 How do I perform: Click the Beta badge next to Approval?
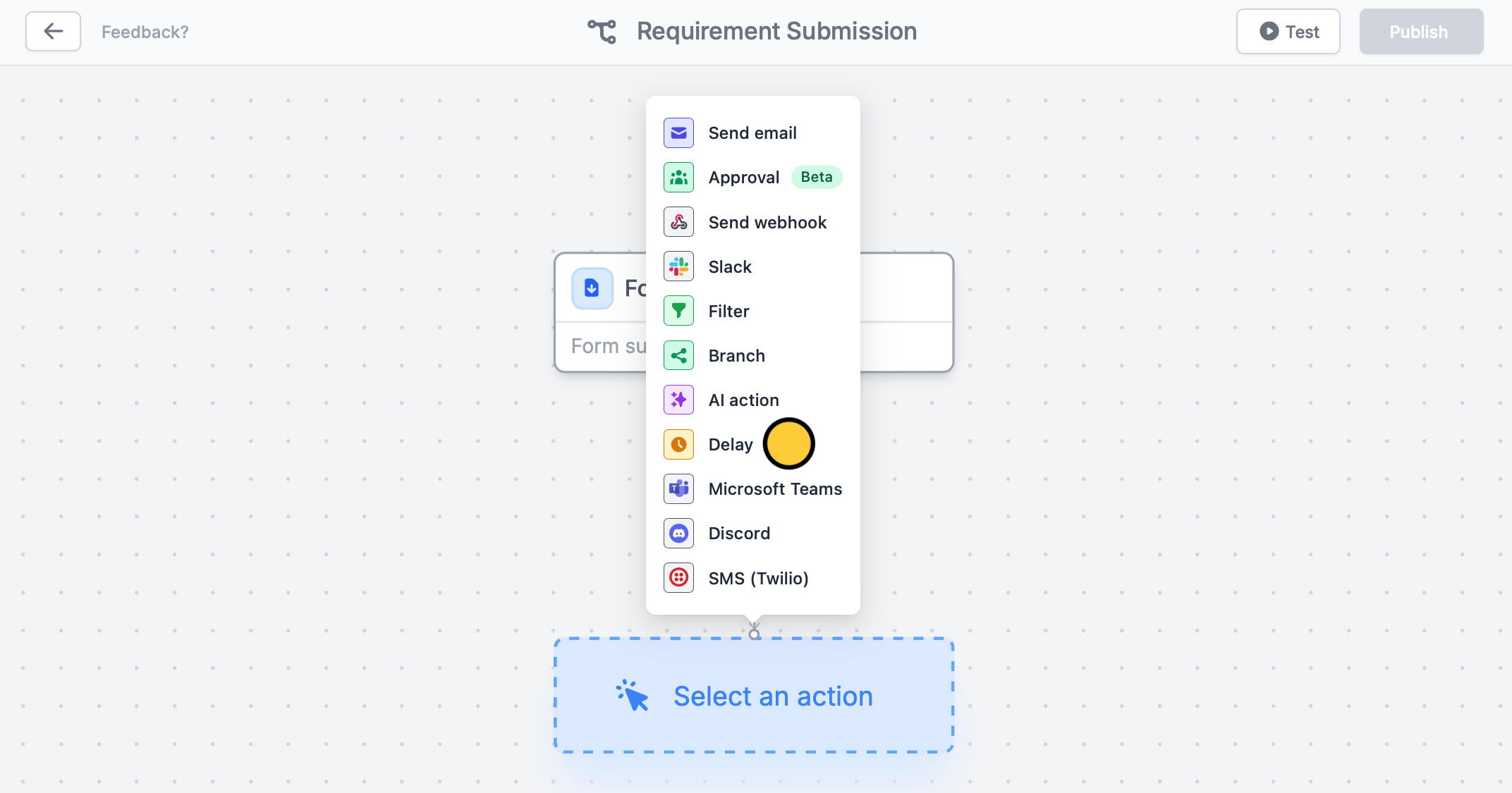point(817,177)
